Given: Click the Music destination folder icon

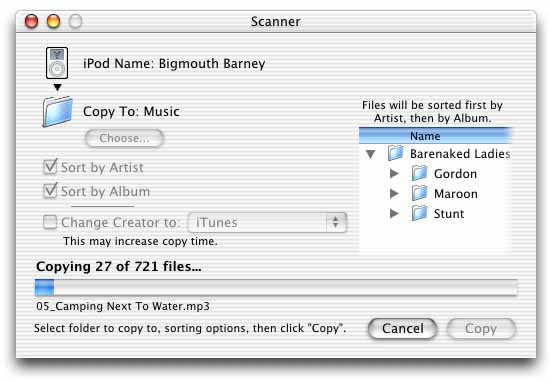Looking at the screenshot, I should (58, 112).
